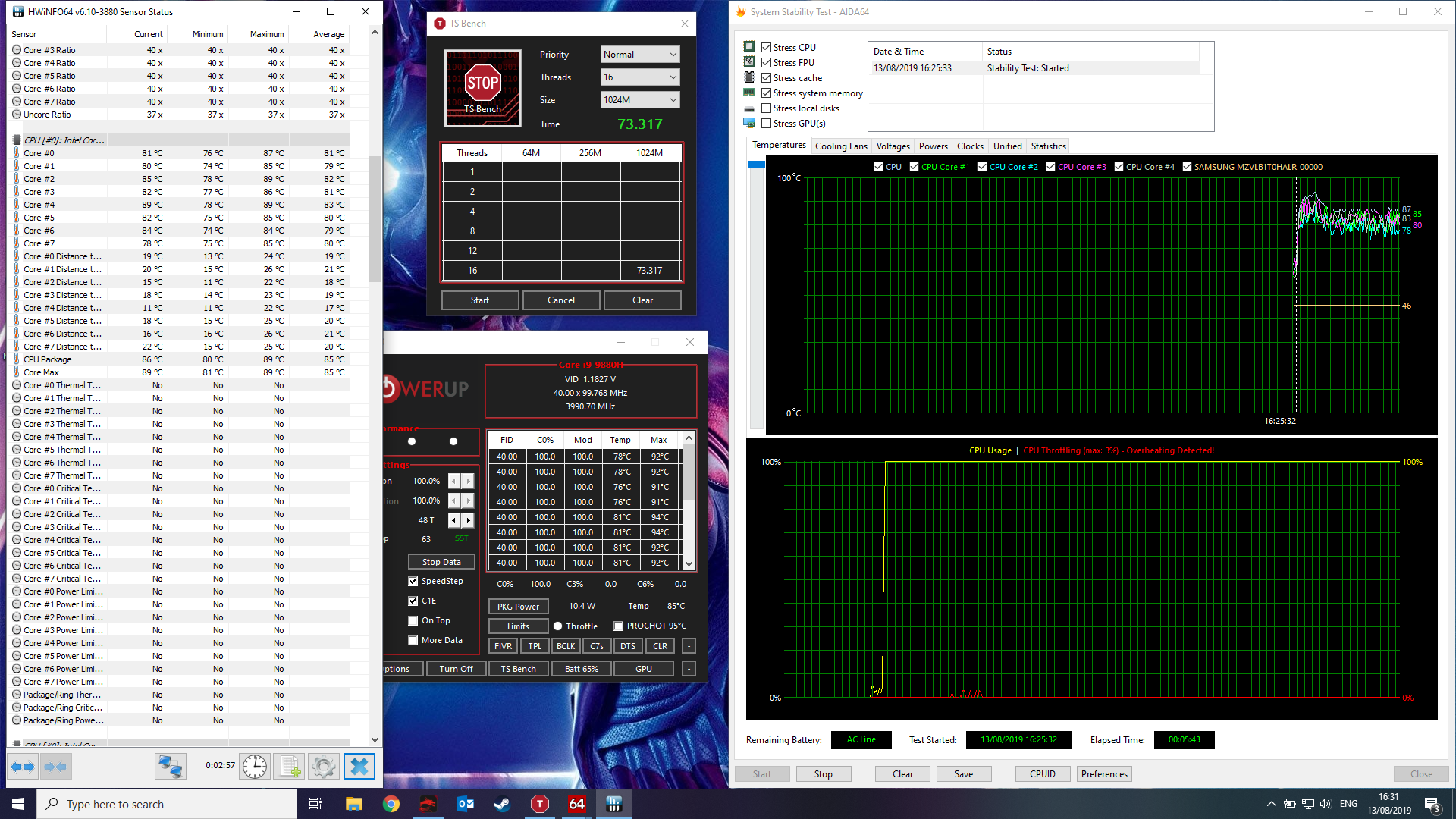This screenshot has width=1456, height=819.
Task: Toggle Stress cache checkbox
Action: 766,77
